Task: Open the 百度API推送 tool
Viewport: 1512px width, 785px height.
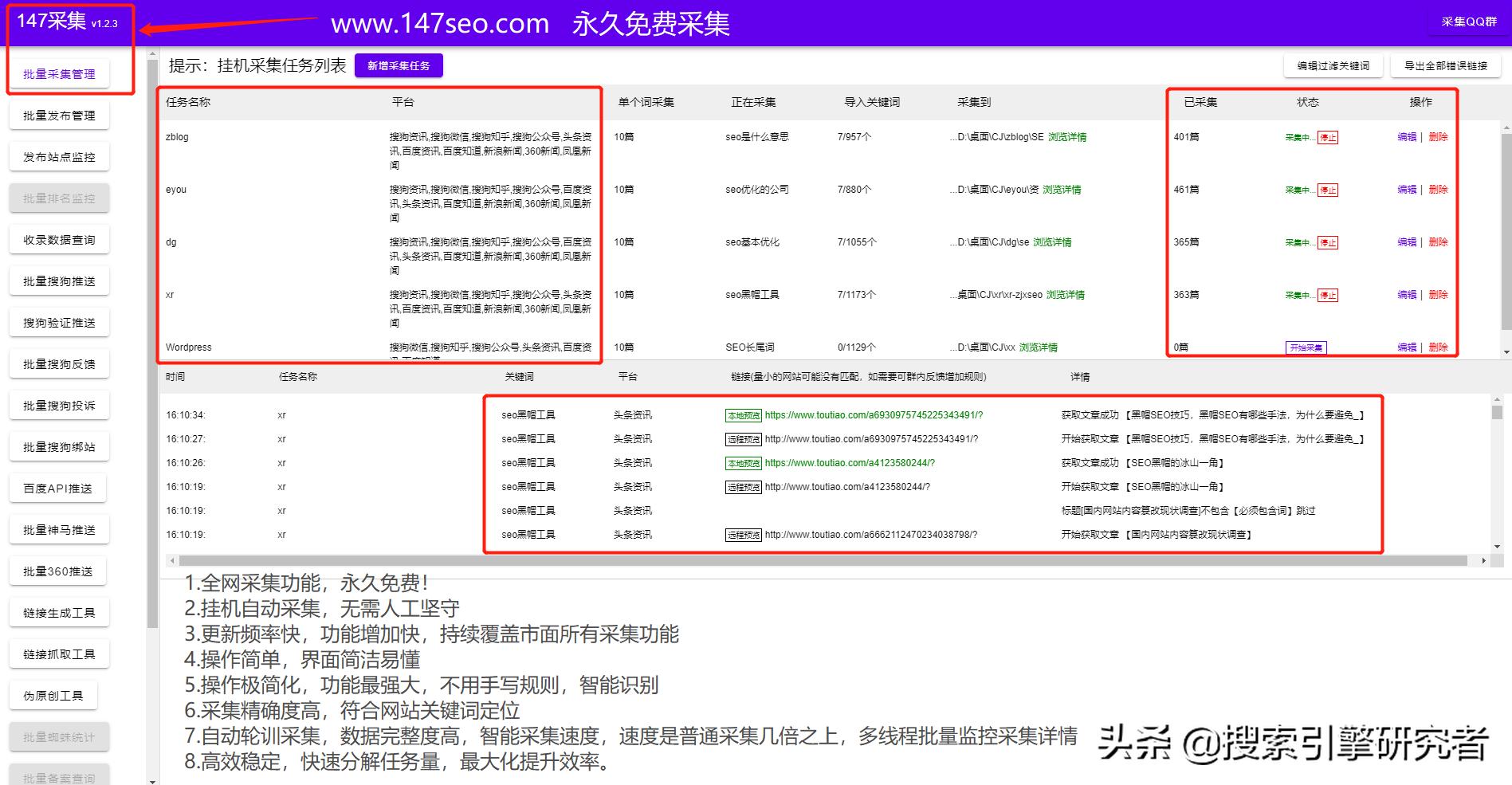Action: (58, 488)
